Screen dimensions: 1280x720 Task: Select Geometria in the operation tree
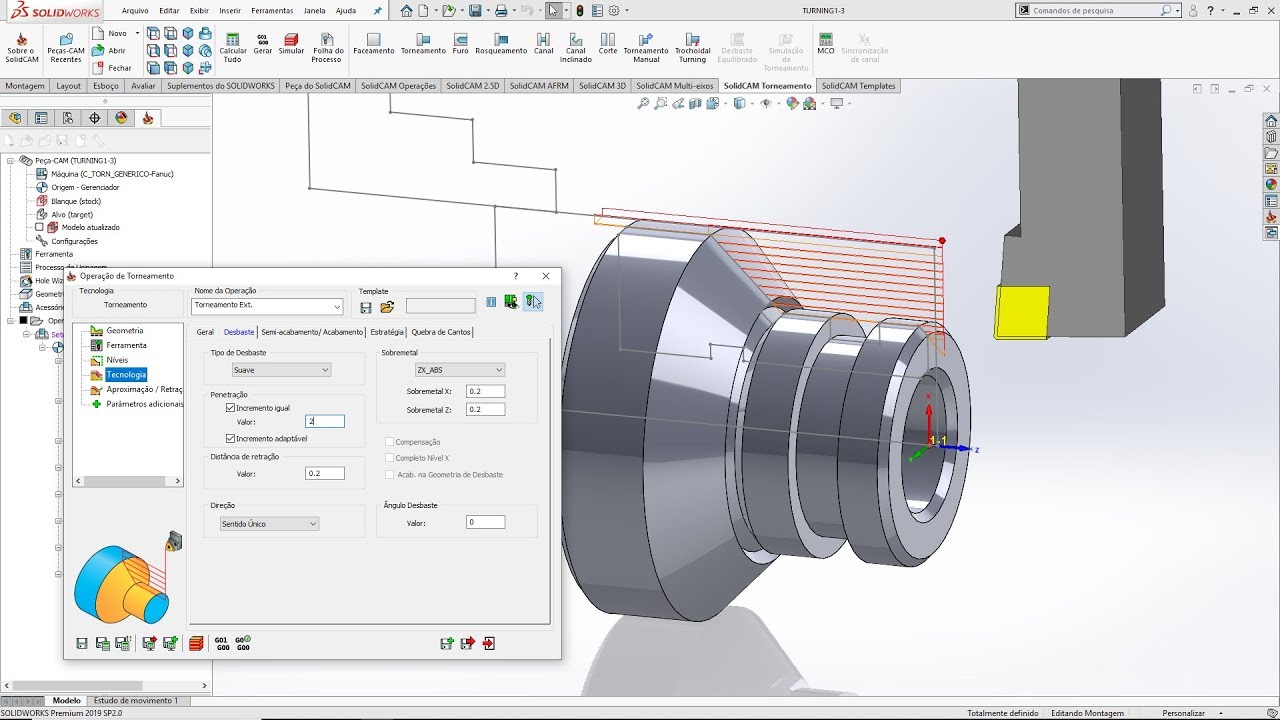coord(125,331)
